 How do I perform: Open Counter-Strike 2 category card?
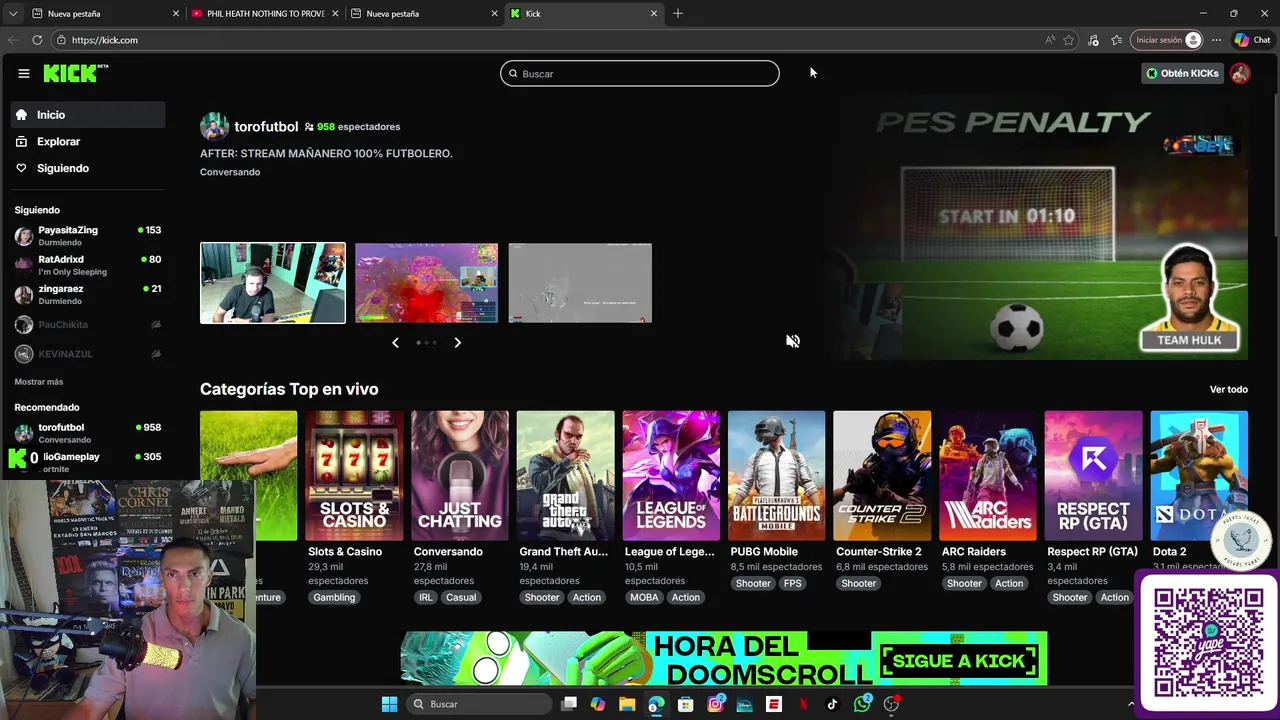(882, 476)
